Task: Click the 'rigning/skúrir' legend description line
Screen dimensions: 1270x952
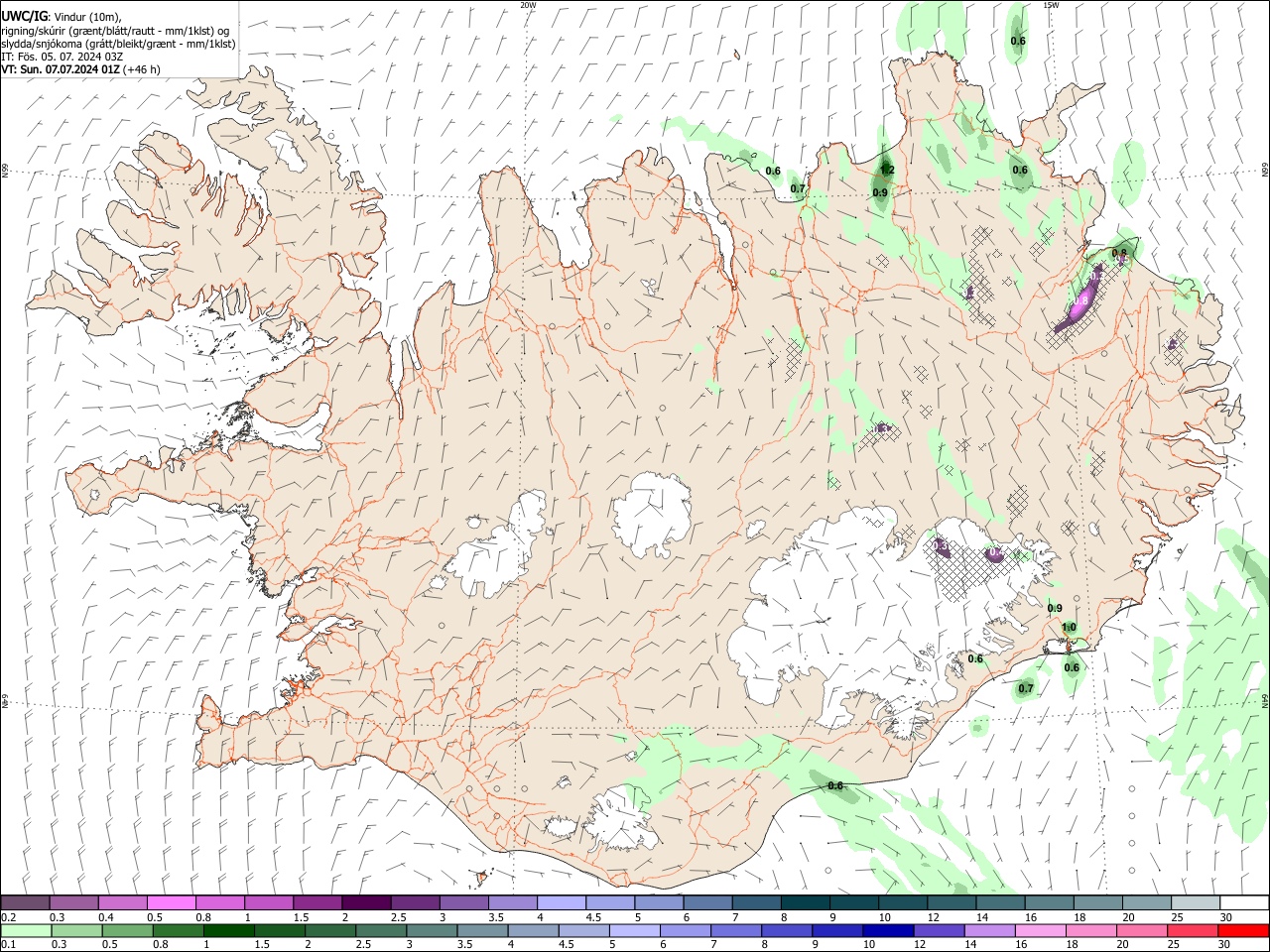Action: [115, 31]
